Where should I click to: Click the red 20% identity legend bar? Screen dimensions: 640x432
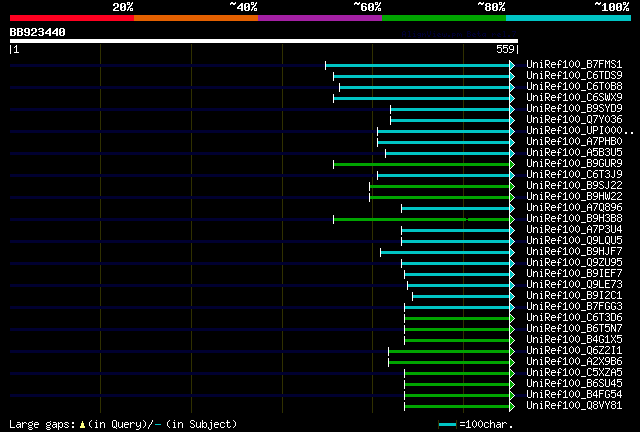72,18
